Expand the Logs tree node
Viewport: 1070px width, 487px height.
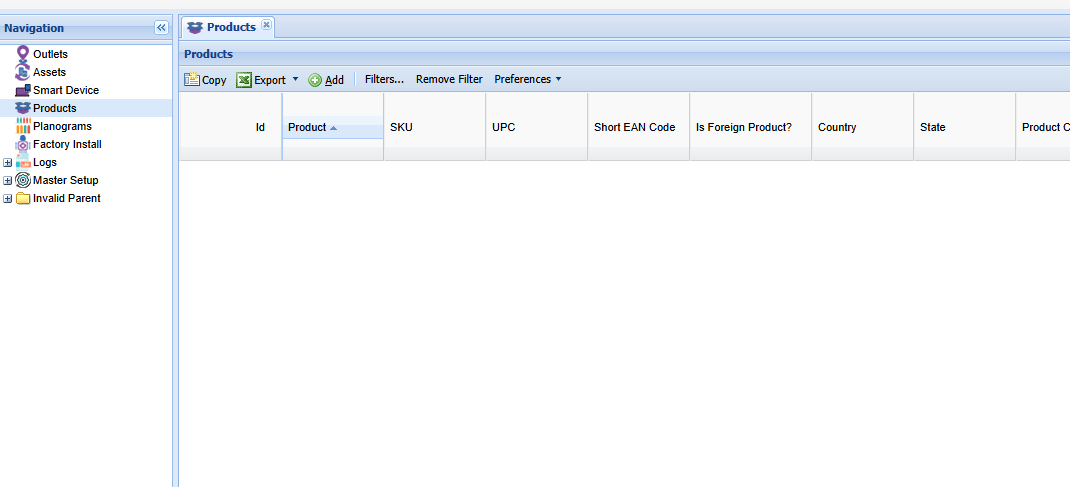(8, 162)
